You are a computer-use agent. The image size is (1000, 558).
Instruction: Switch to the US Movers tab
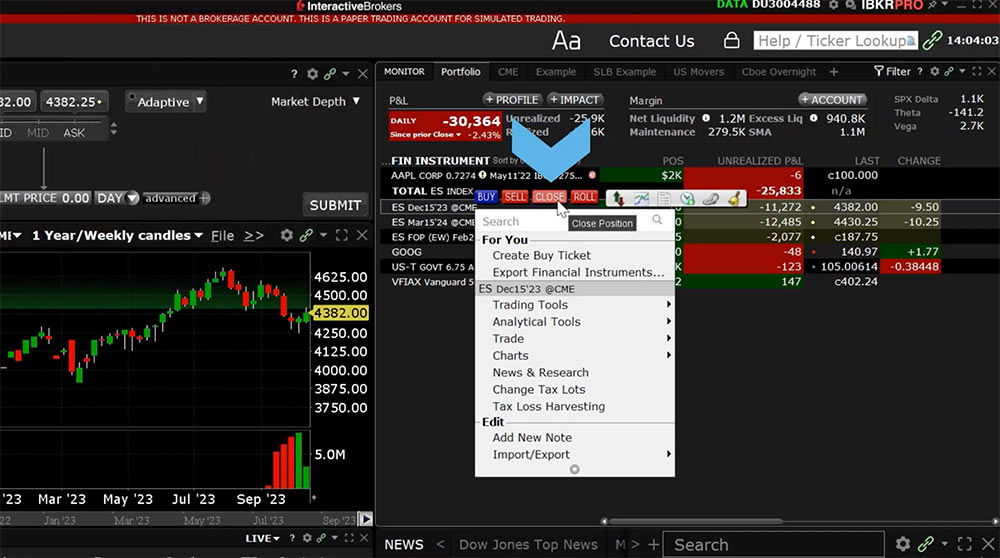tap(698, 72)
